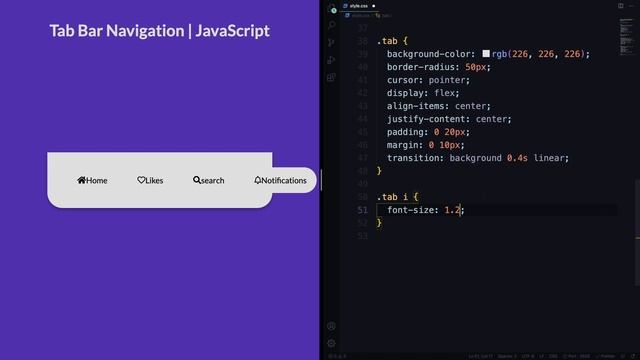Open Explorer view with notification badge
The image size is (640, 360).
tap(331, 8)
